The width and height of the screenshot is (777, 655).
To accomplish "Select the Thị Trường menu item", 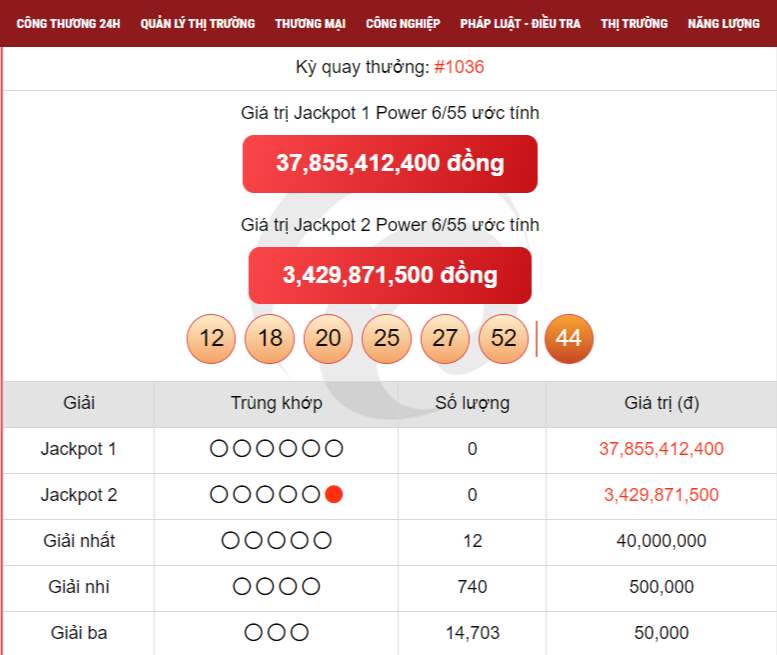I will [x=634, y=23].
